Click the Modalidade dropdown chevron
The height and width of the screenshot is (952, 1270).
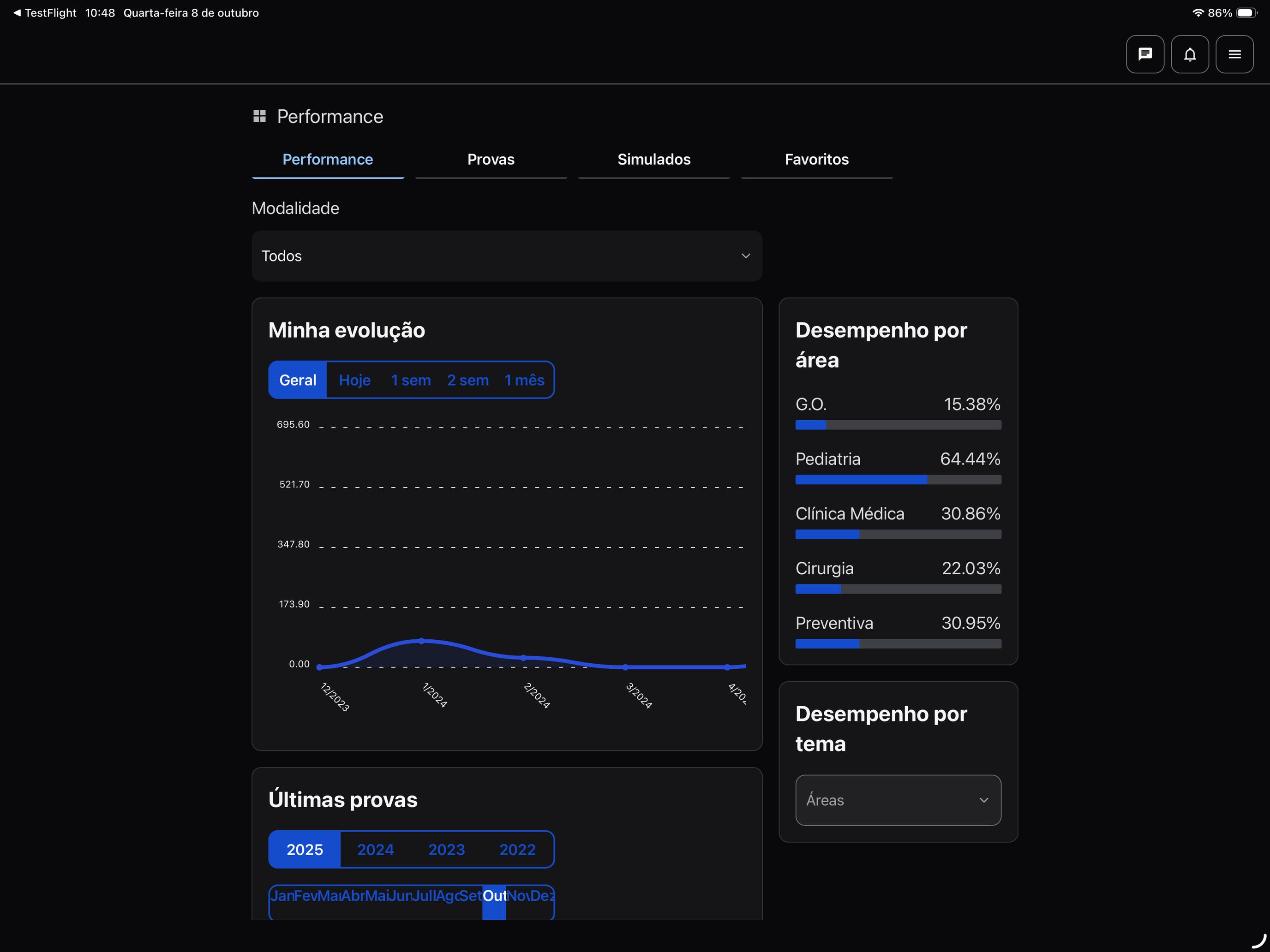pyautogui.click(x=746, y=256)
